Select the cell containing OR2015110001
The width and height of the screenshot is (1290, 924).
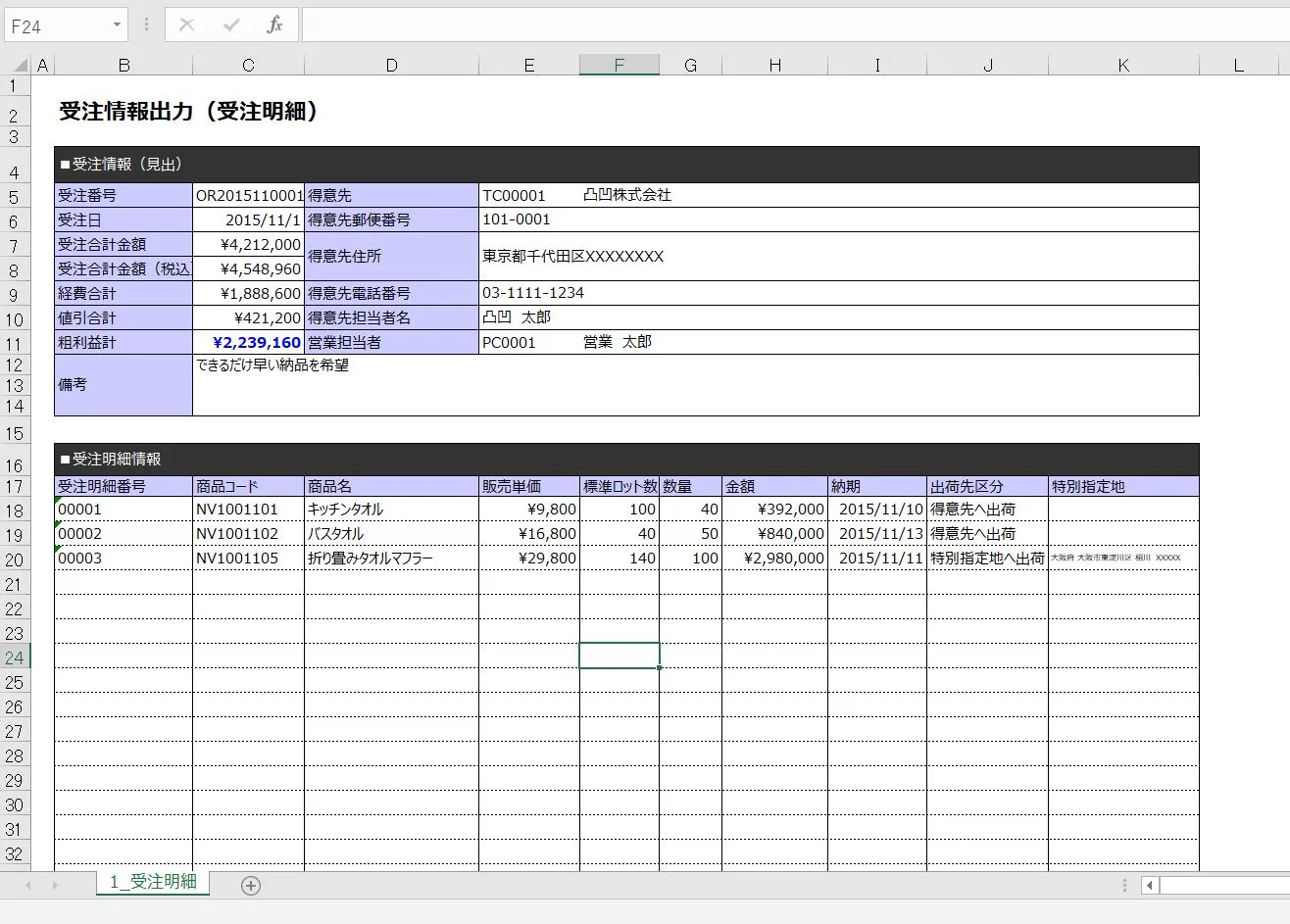click(248, 196)
